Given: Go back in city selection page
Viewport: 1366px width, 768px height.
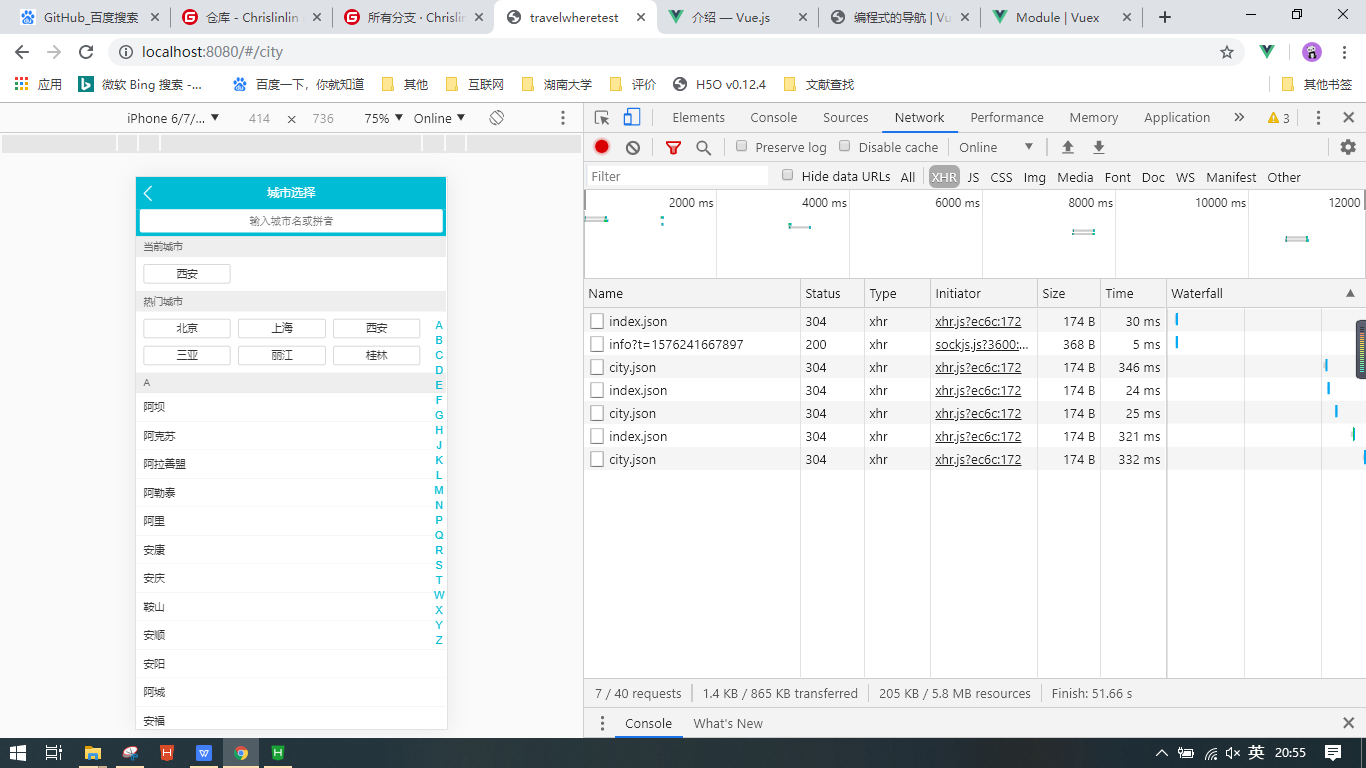Looking at the screenshot, I should tap(148, 193).
